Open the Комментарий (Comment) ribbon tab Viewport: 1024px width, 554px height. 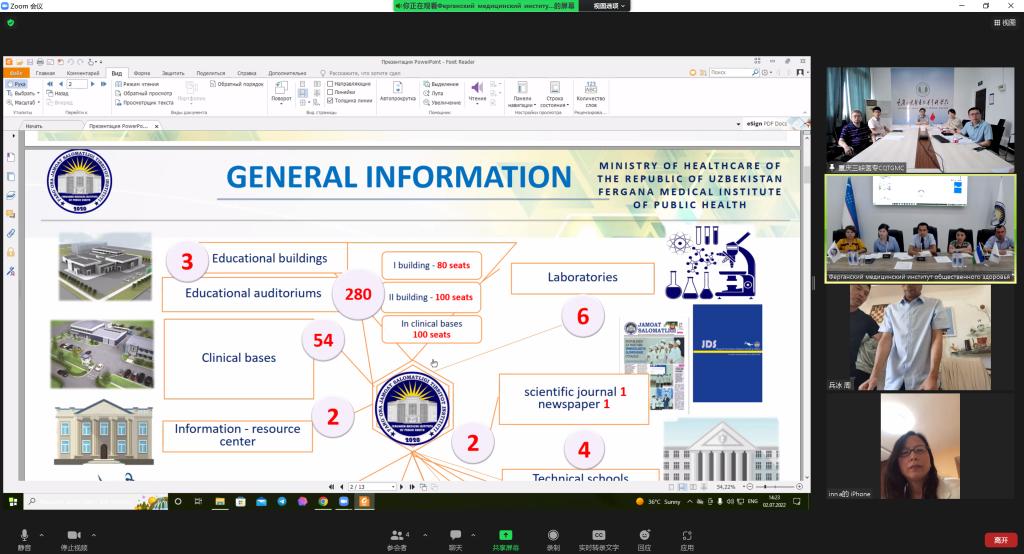pos(82,73)
